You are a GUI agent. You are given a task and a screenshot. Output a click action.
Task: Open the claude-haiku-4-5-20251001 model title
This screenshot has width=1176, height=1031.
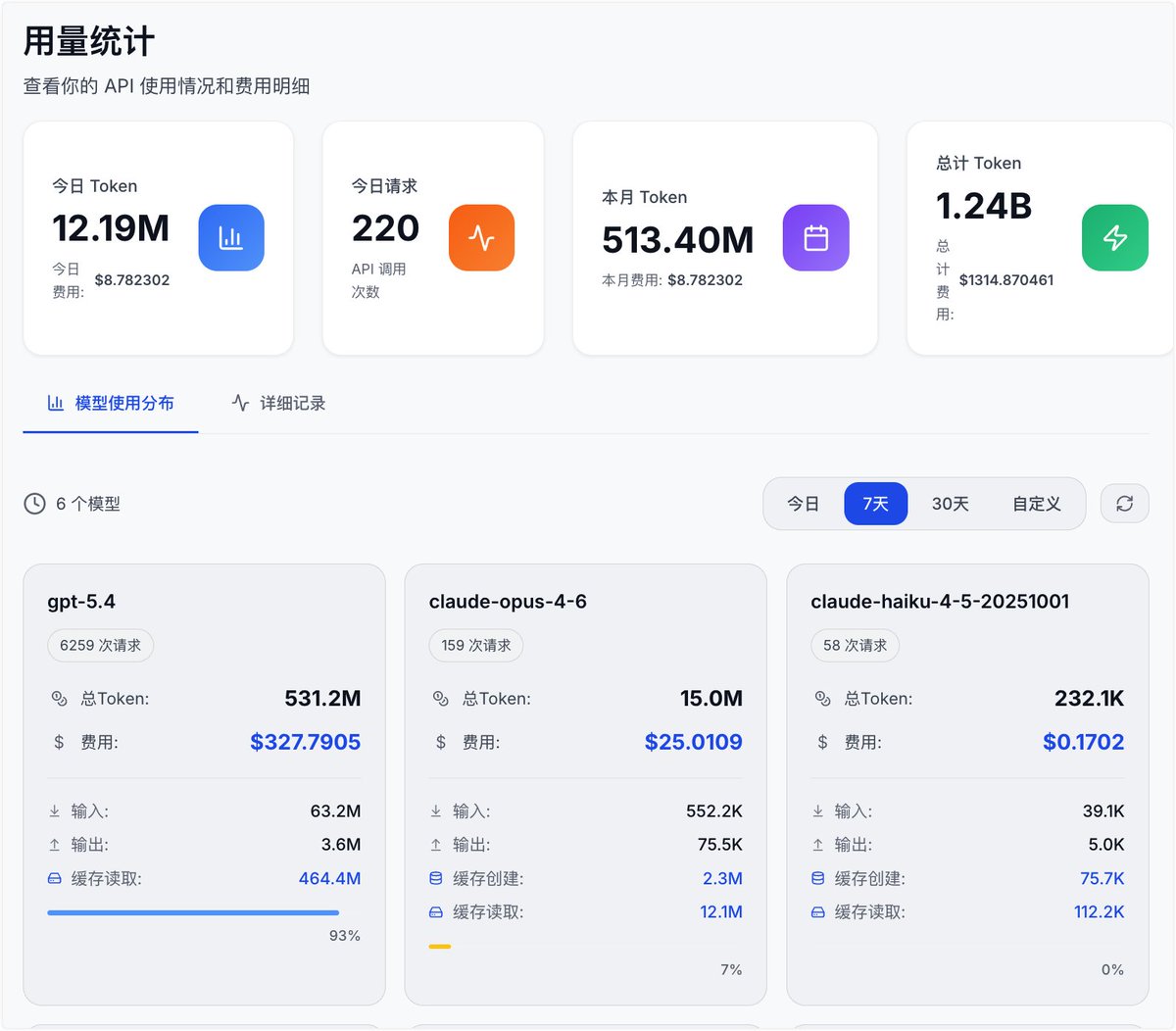[940, 602]
